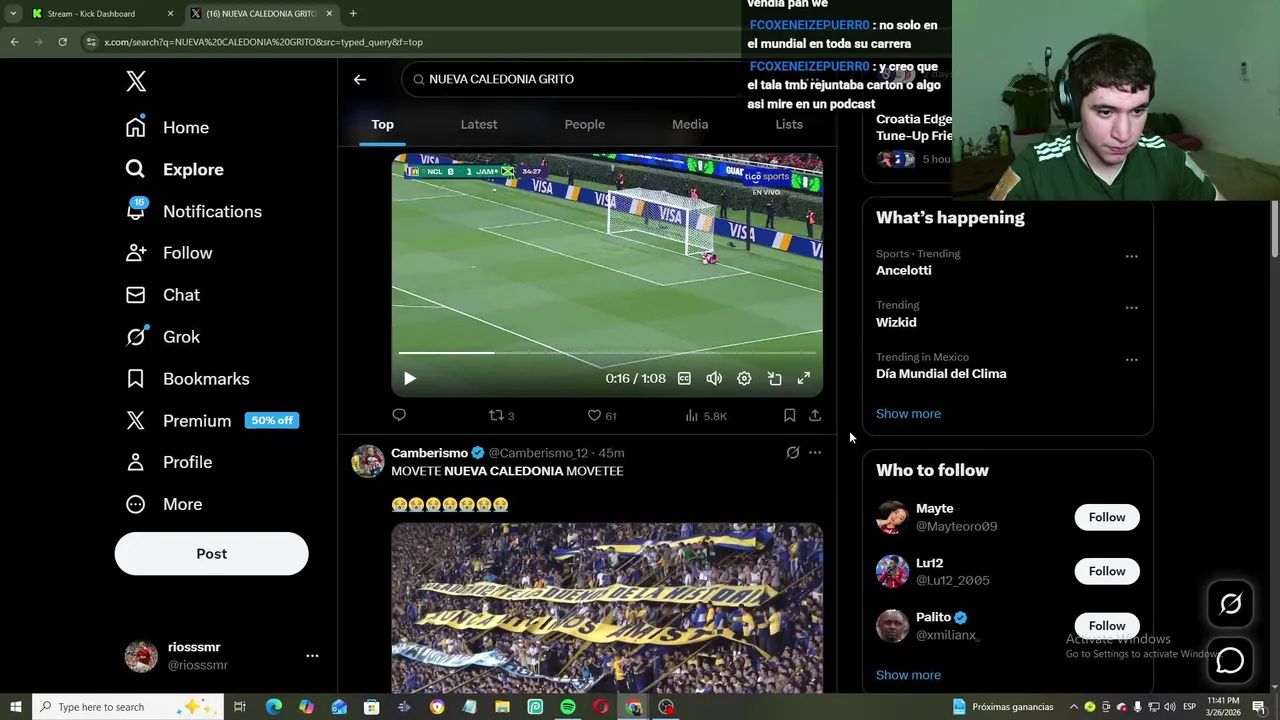Go back with the search back arrow
This screenshot has height=720, width=1280.
pyautogui.click(x=360, y=79)
